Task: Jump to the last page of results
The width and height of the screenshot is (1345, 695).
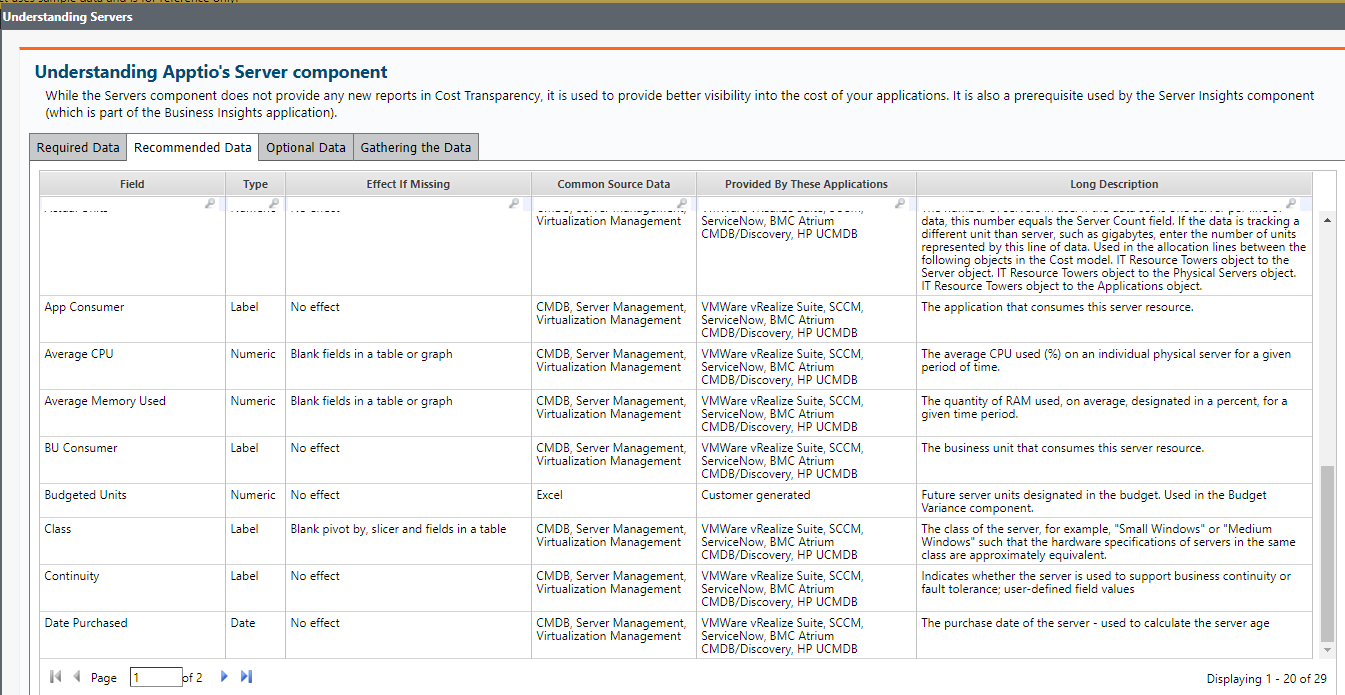Action: pos(246,677)
